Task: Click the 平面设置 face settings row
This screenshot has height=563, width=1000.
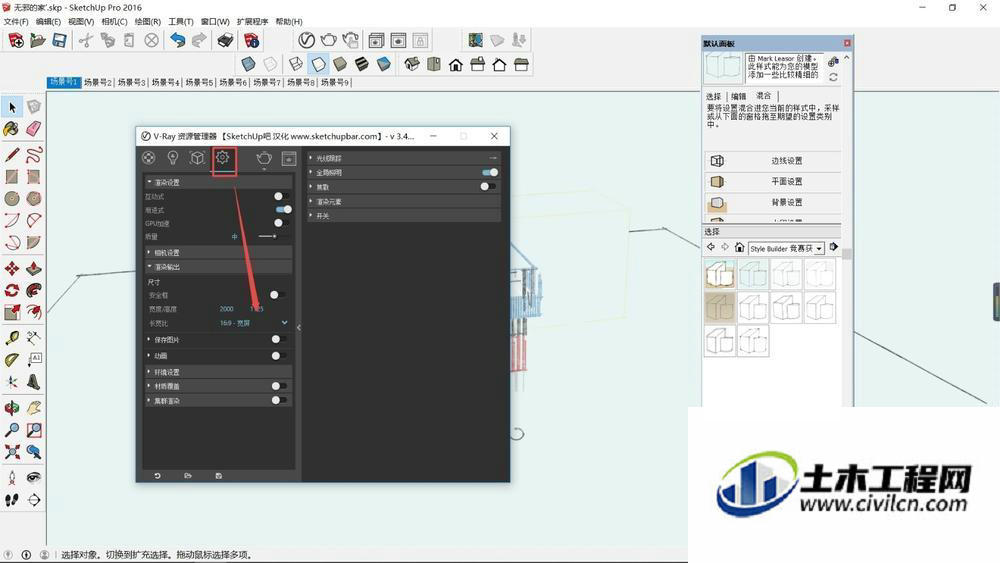Action: pos(772,182)
